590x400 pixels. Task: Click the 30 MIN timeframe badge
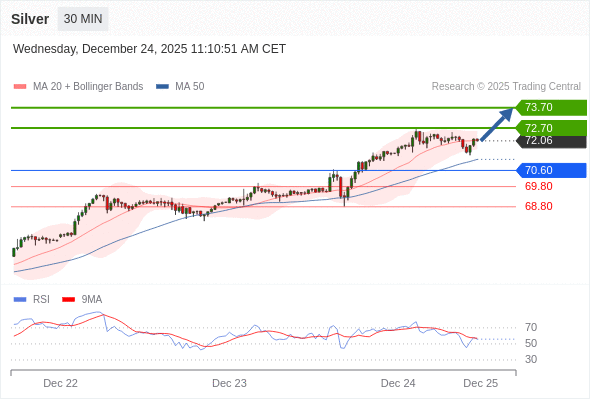[x=83, y=19]
